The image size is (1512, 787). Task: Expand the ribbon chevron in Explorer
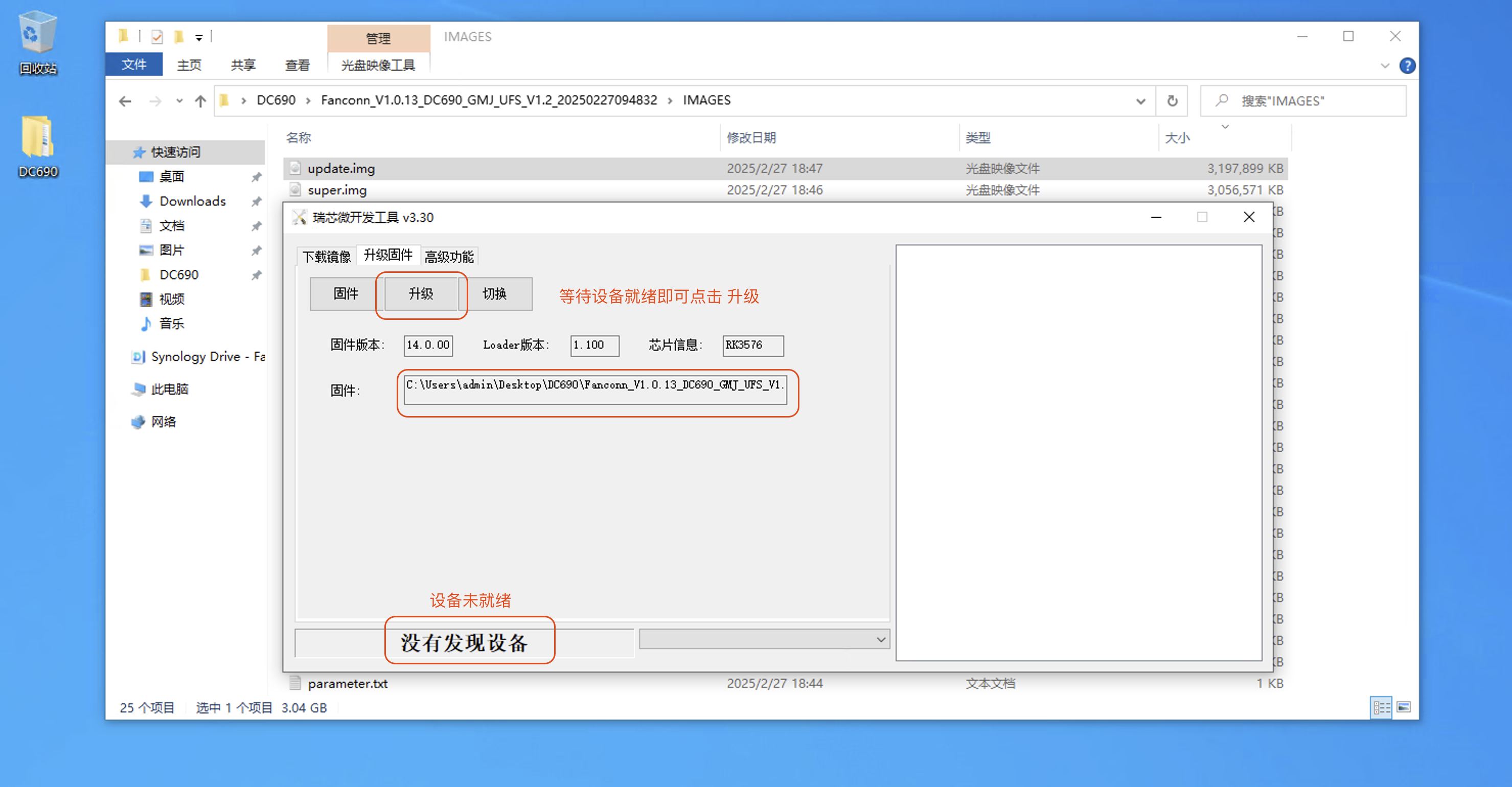1385,66
